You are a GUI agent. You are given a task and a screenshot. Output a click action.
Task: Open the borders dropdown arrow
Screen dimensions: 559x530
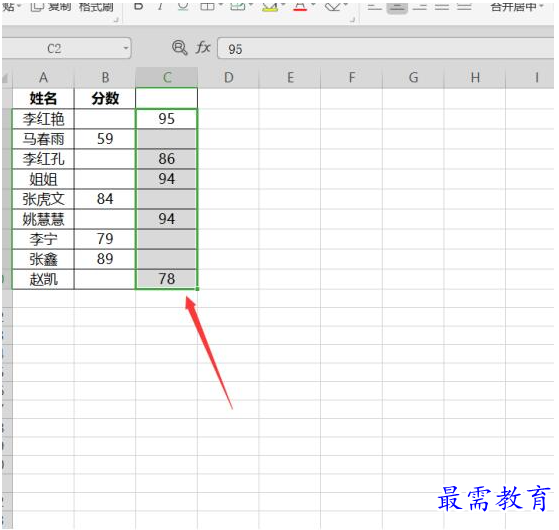220,5
